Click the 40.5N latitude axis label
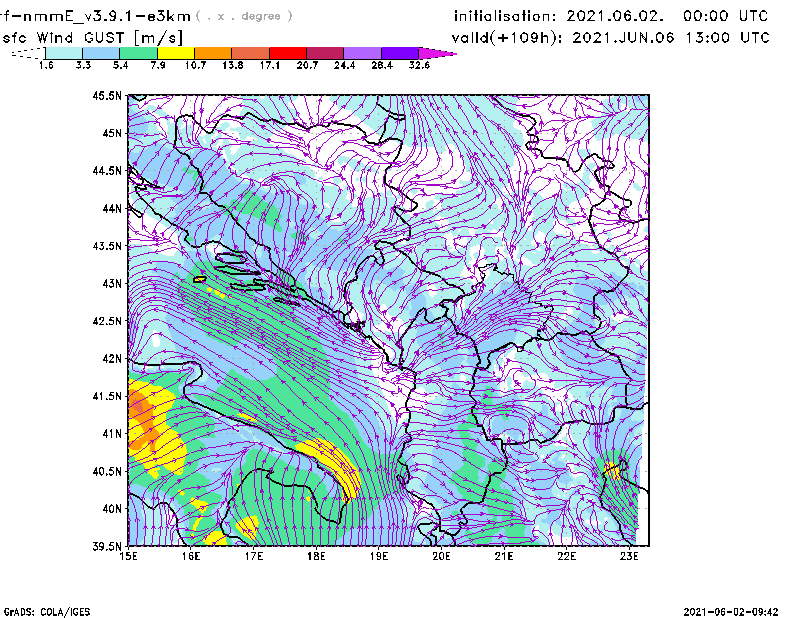 tap(107, 471)
